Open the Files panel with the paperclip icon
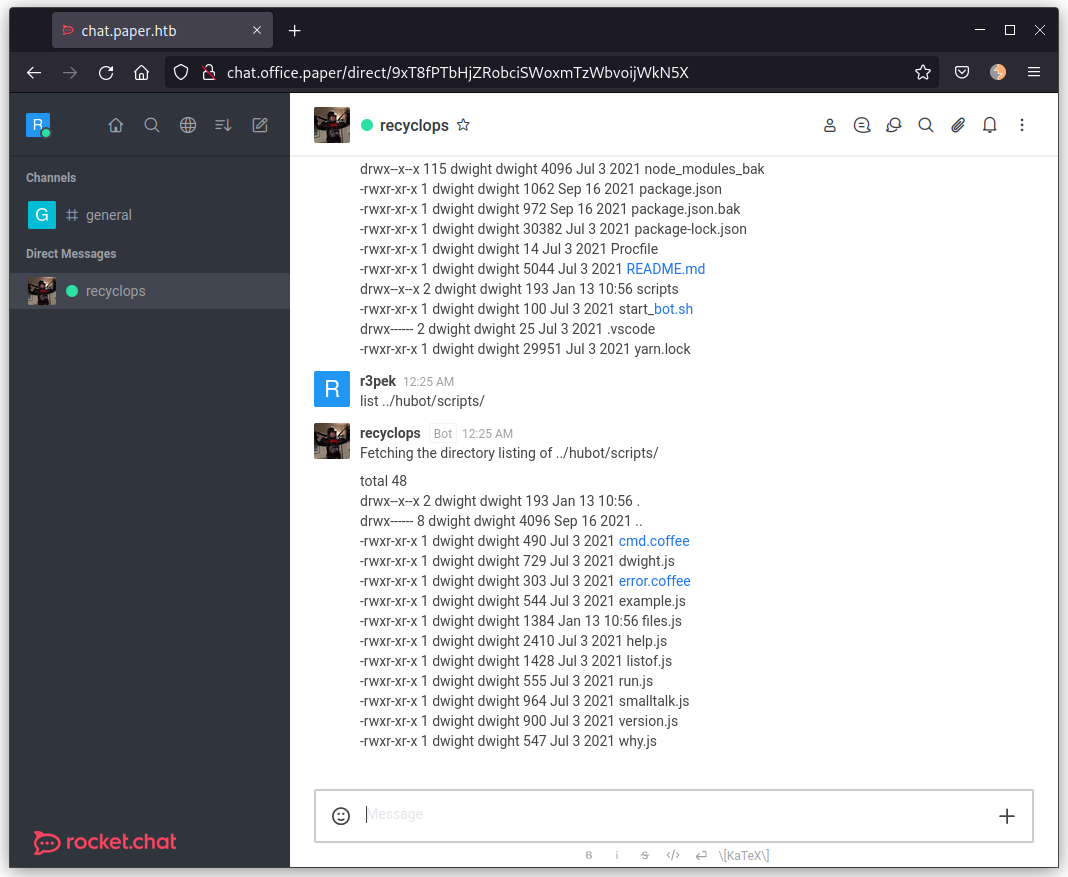The image size is (1068, 877). click(x=957, y=124)
